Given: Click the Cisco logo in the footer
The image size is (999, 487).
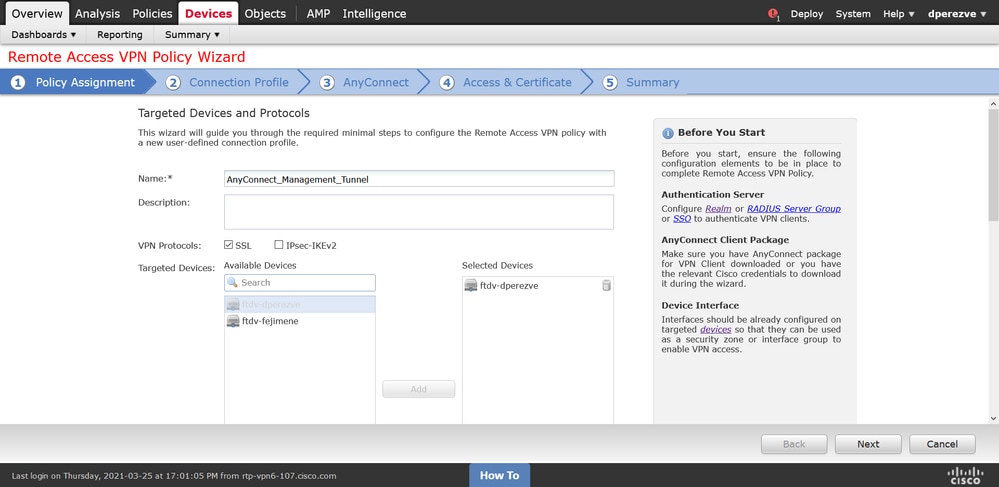Looking at the screenshot, I should (965, 476).
